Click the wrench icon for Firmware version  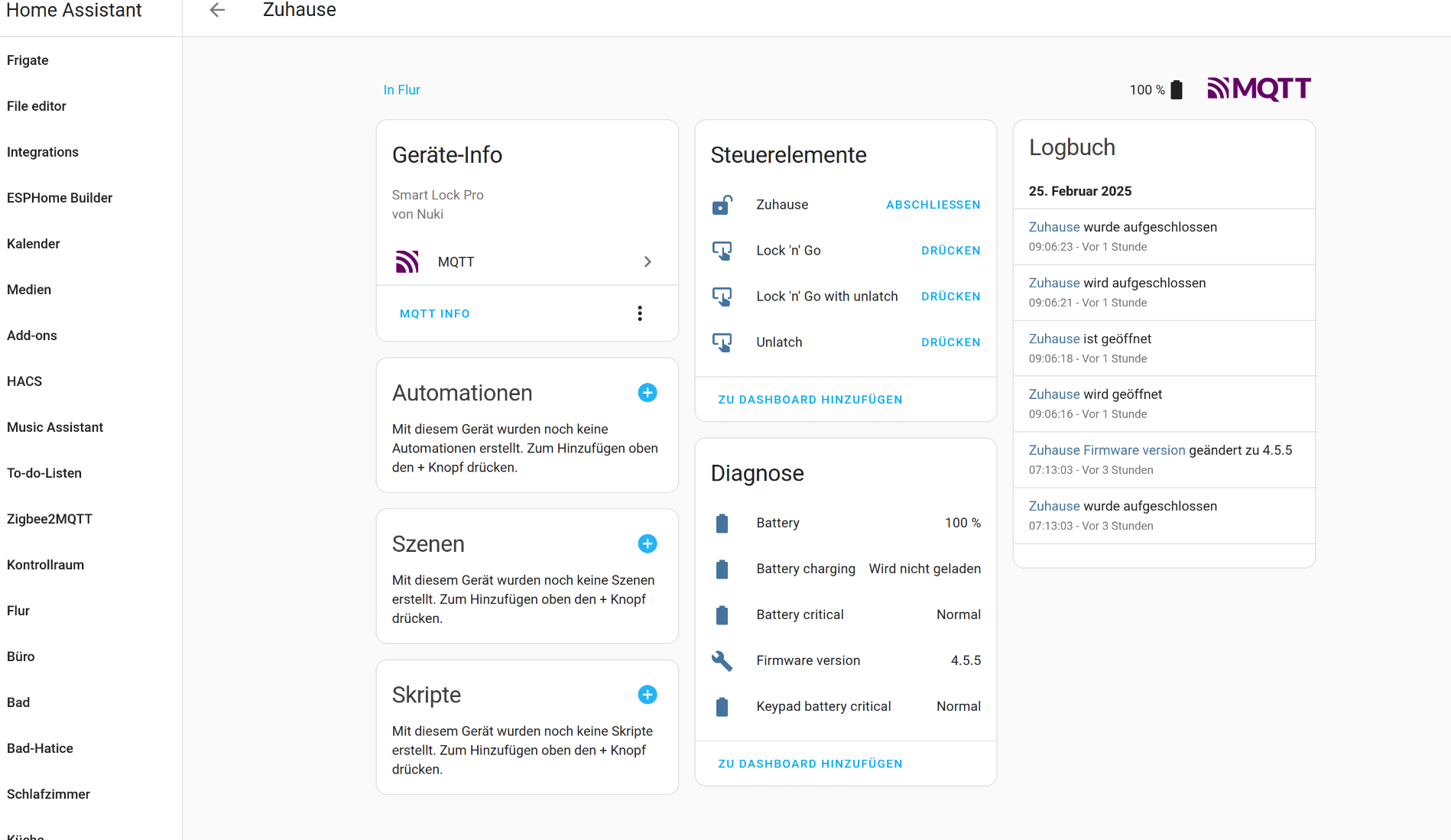(x=722, y=660)
